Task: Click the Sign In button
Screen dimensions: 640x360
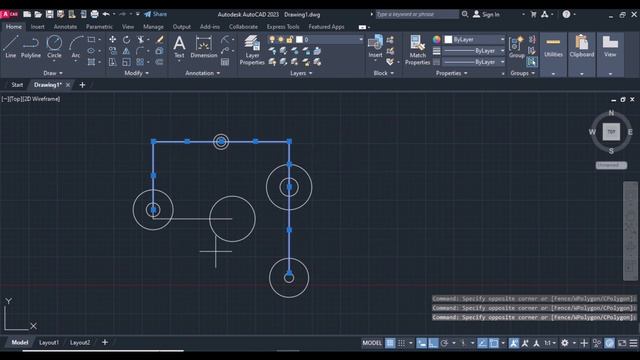Action: pos(487,14)
